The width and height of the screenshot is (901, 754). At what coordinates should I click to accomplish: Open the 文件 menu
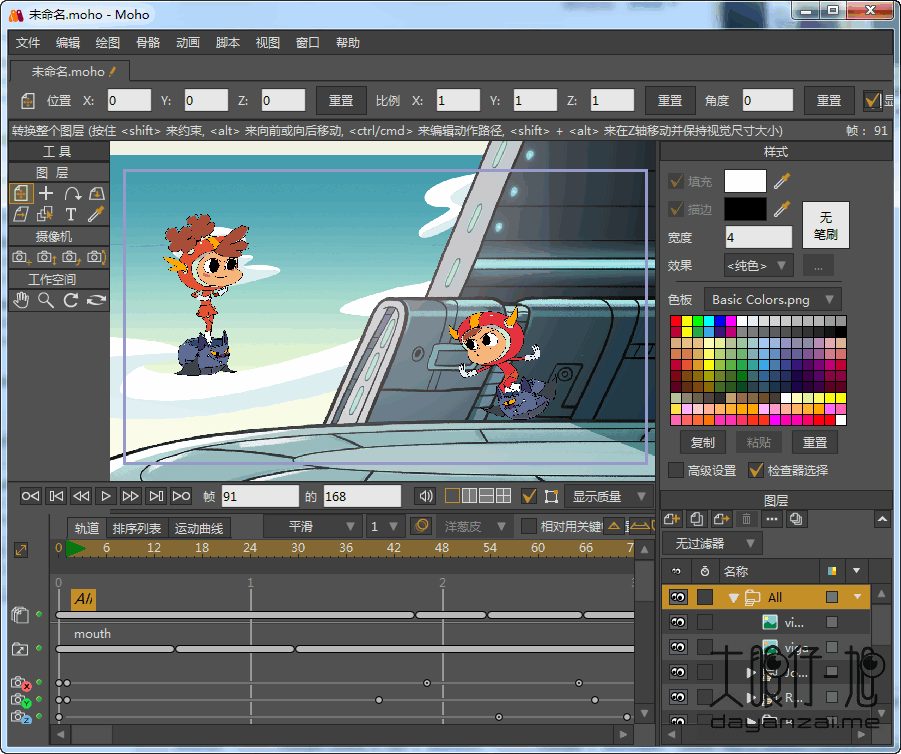[28, 43]
